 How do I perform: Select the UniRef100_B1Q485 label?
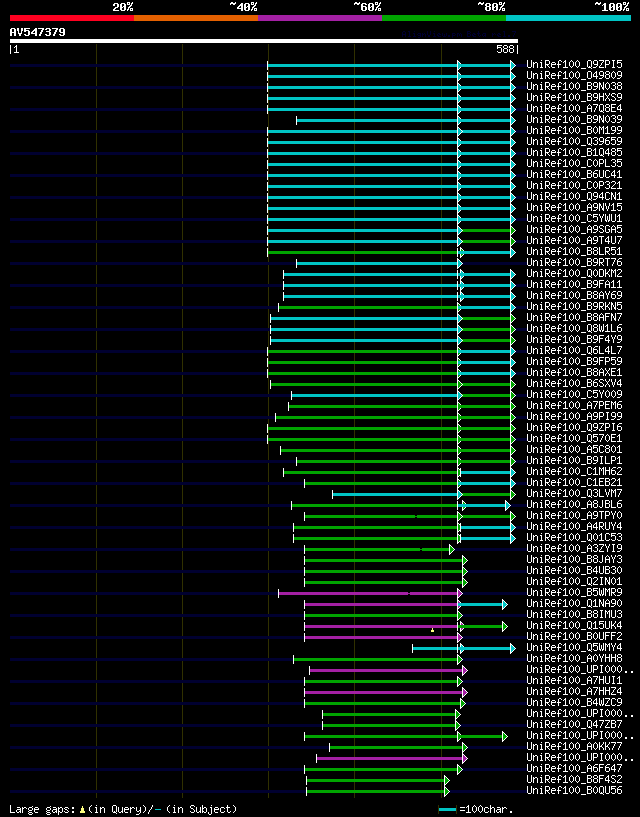point(574,153)
